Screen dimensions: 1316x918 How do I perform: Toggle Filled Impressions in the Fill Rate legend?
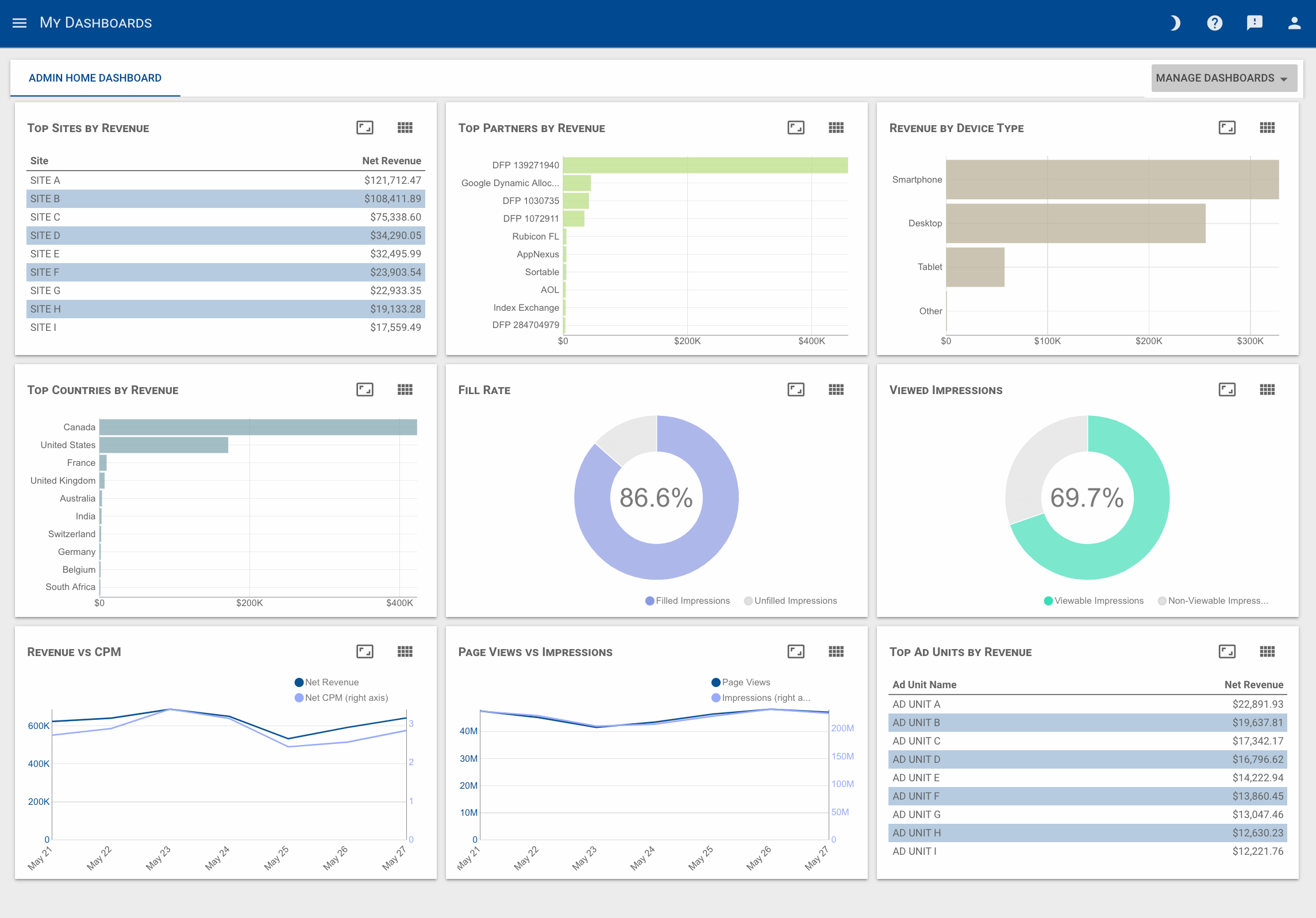pyautogui.click(x=687, y=600)
